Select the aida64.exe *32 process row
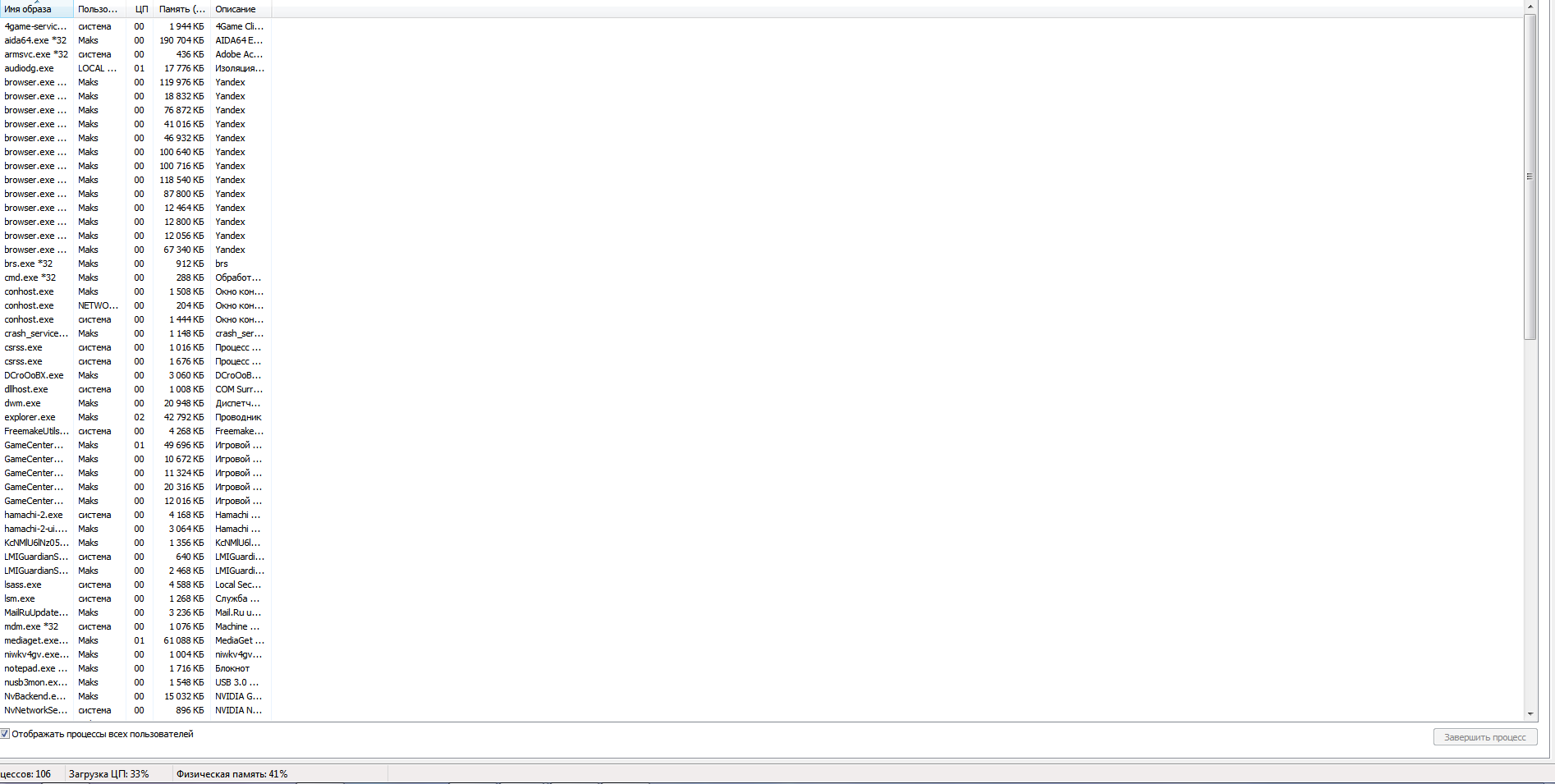This screenshot has width=1555, height=784. 135,40
